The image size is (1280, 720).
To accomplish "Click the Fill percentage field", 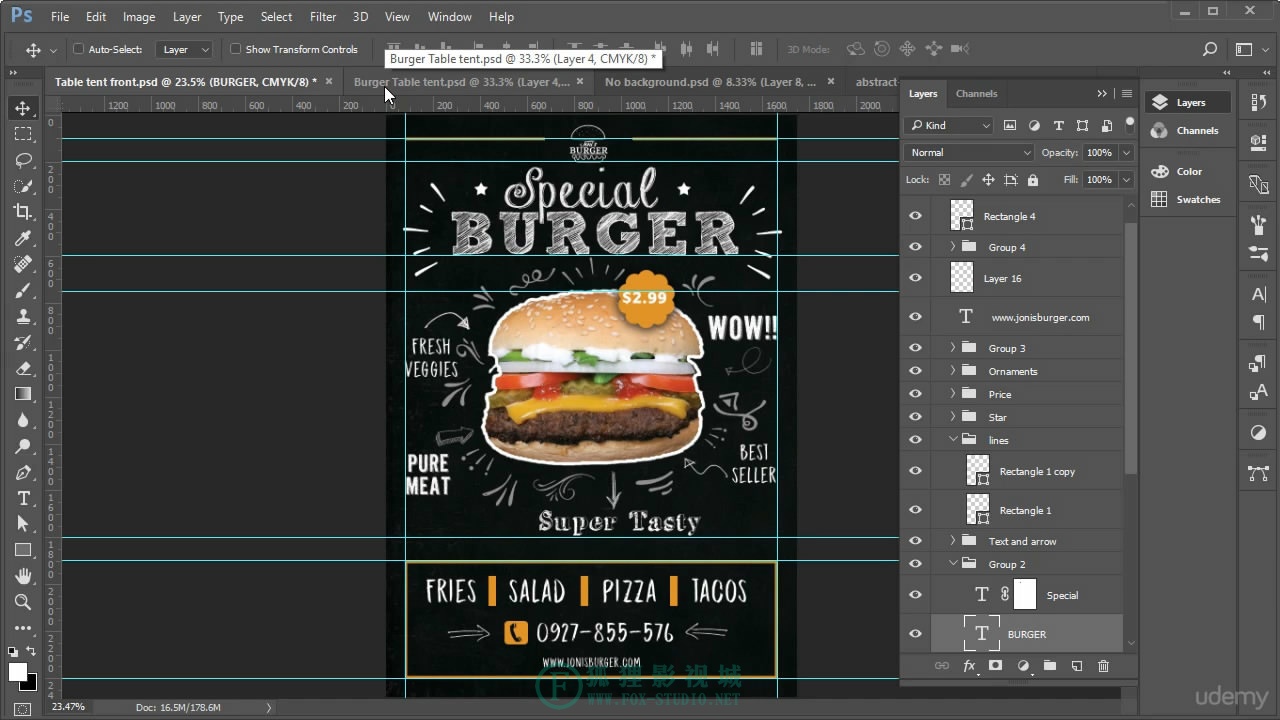I will pos(1099,180).
